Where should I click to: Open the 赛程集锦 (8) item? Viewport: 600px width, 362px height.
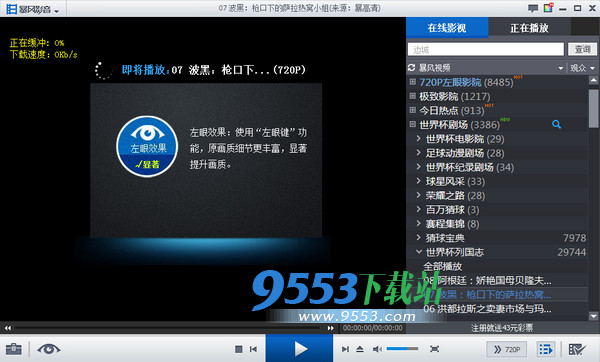(452, 224)
